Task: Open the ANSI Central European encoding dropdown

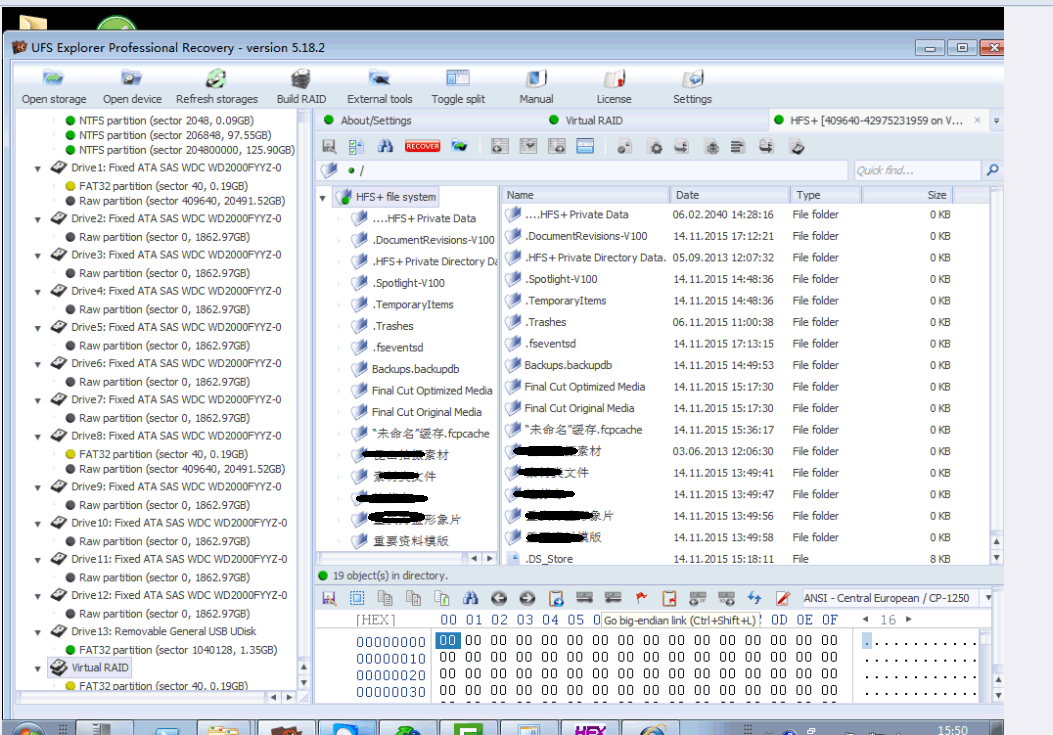Action: point(988,597)
